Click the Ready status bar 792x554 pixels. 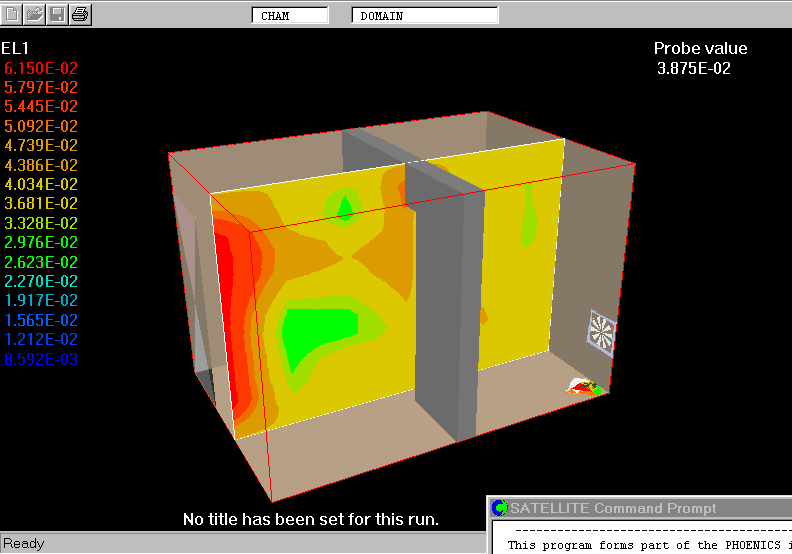click(24, 544)
